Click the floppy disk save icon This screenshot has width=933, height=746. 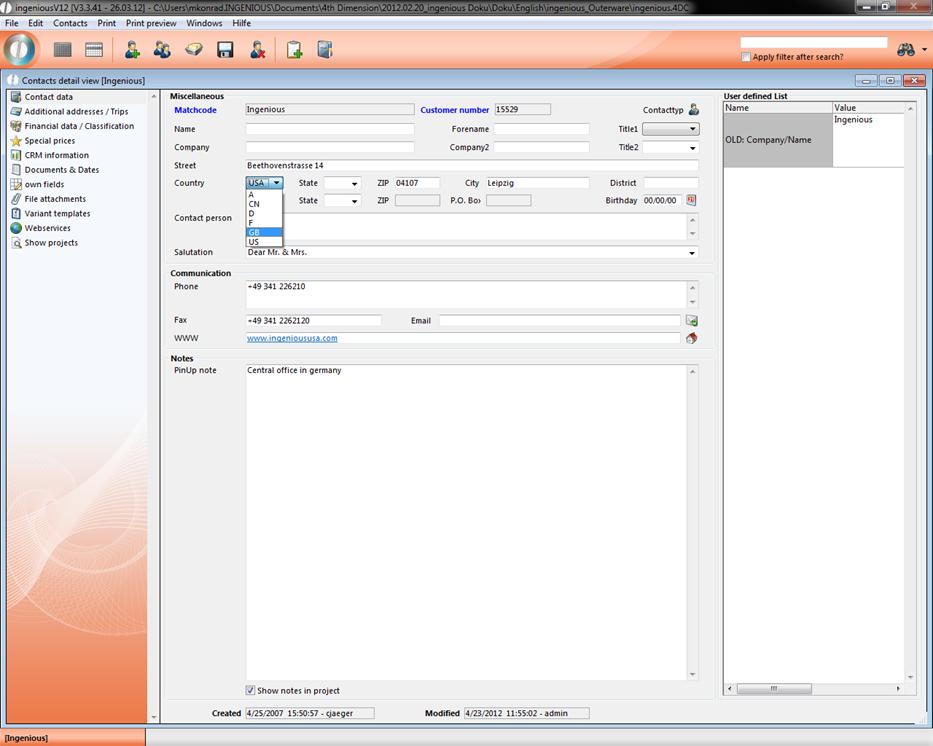pos(225,50)
